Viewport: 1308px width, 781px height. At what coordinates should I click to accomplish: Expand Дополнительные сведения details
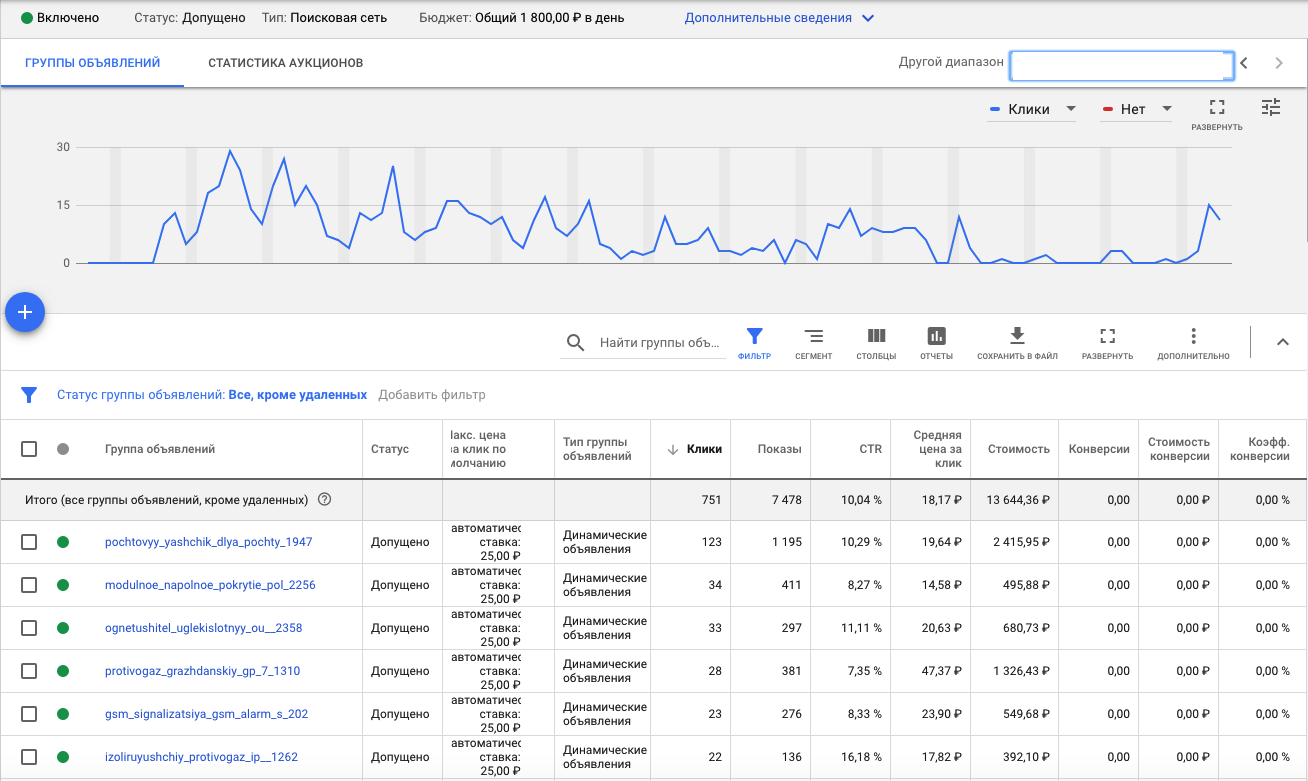[x=779, y=18]
